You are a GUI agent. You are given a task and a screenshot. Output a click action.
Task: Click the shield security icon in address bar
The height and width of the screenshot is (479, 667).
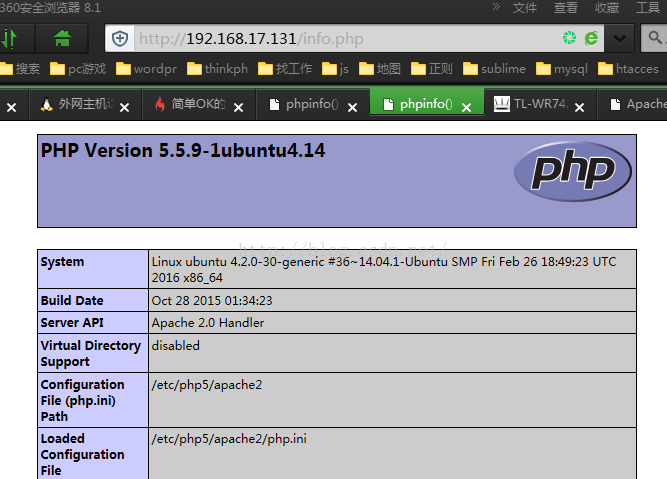click(120, 39)
